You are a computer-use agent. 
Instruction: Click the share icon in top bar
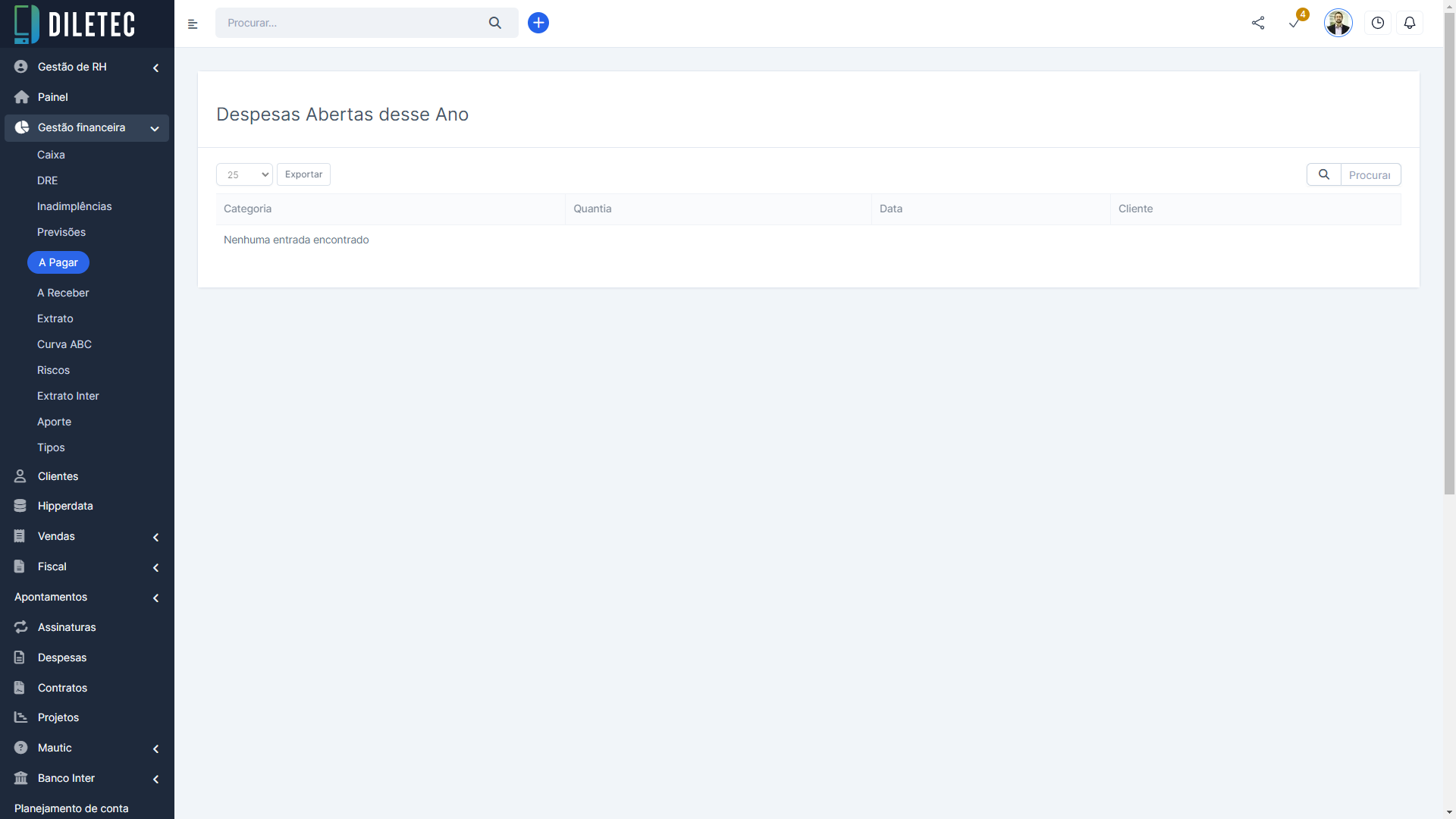[x=1258, y=23]
